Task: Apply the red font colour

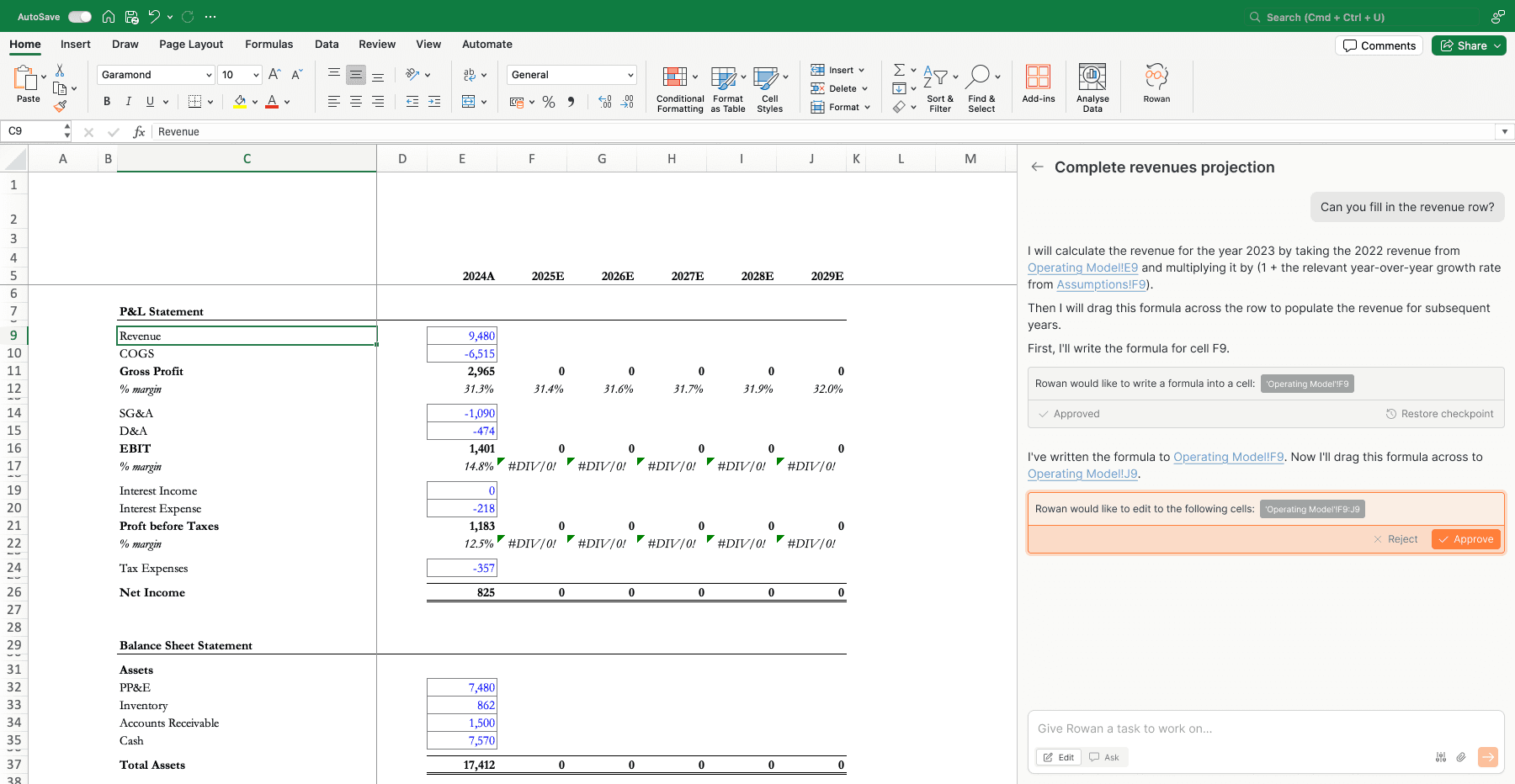Action: pyautogui.click(x=272, y=102)
